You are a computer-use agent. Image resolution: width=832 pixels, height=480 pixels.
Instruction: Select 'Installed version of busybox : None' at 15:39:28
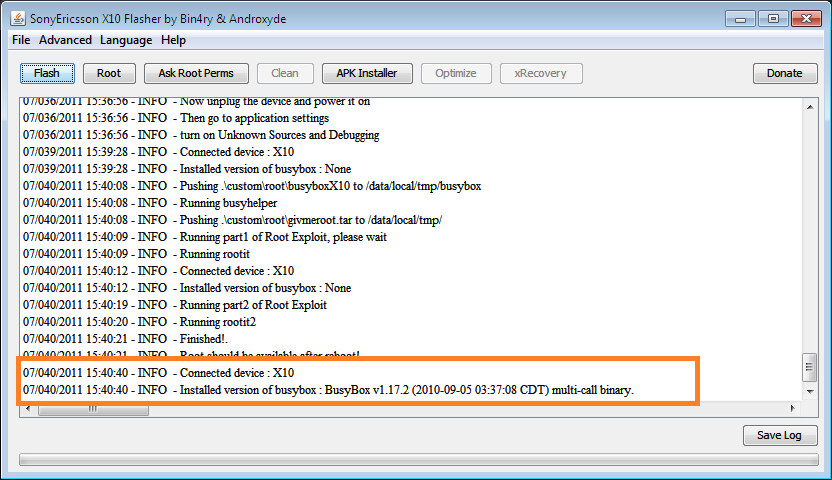tap(187, 169)
